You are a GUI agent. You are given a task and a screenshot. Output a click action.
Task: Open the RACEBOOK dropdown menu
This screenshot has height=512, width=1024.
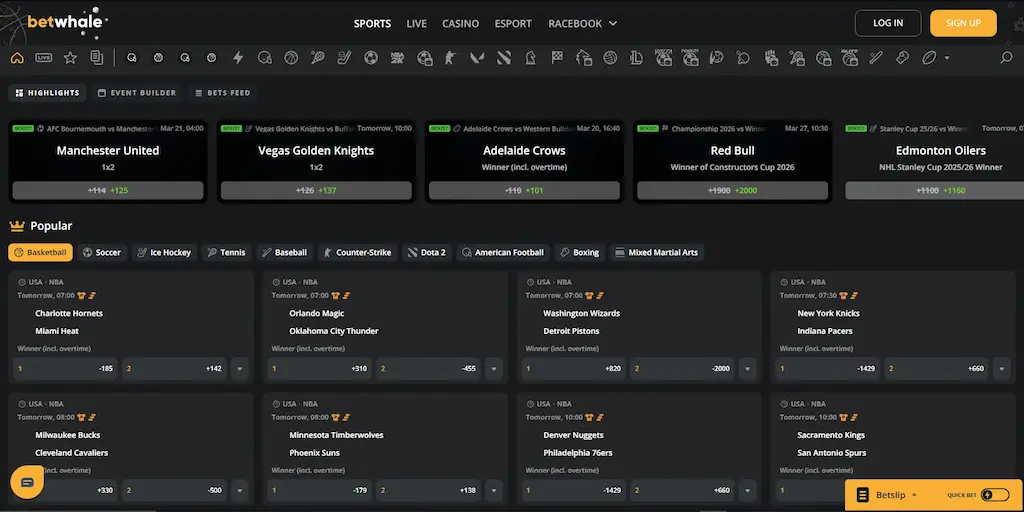[583, 24]
